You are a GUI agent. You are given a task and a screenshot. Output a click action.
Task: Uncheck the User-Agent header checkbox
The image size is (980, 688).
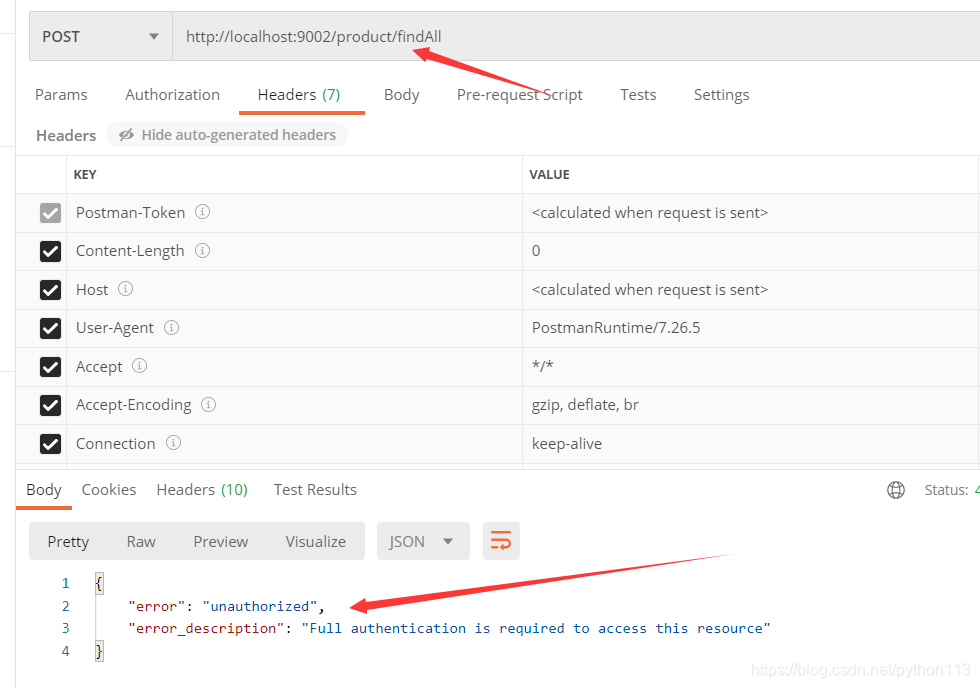click(50, 328)
